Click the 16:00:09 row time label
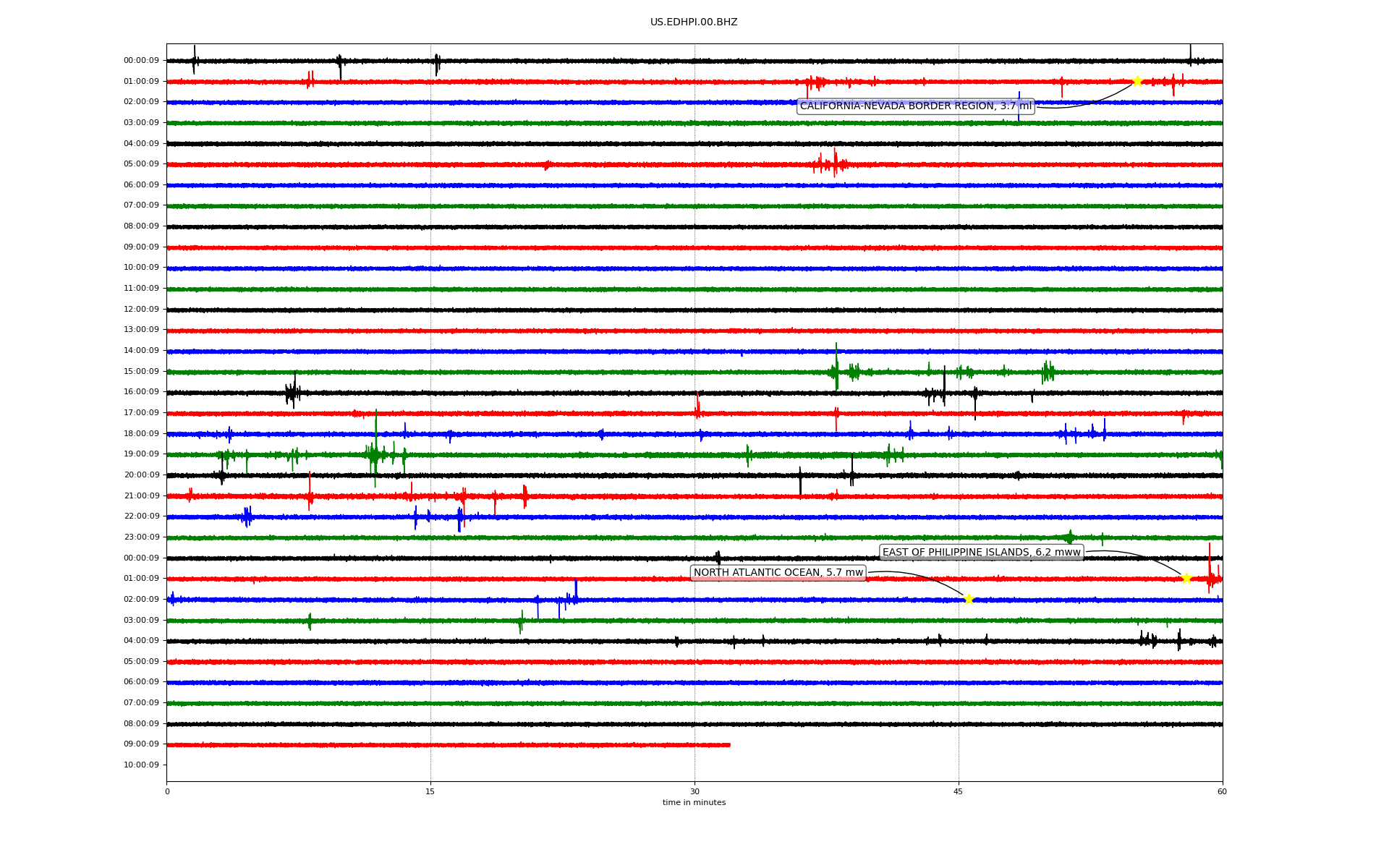Screen dimensions: 1389x868 (141, 392)
